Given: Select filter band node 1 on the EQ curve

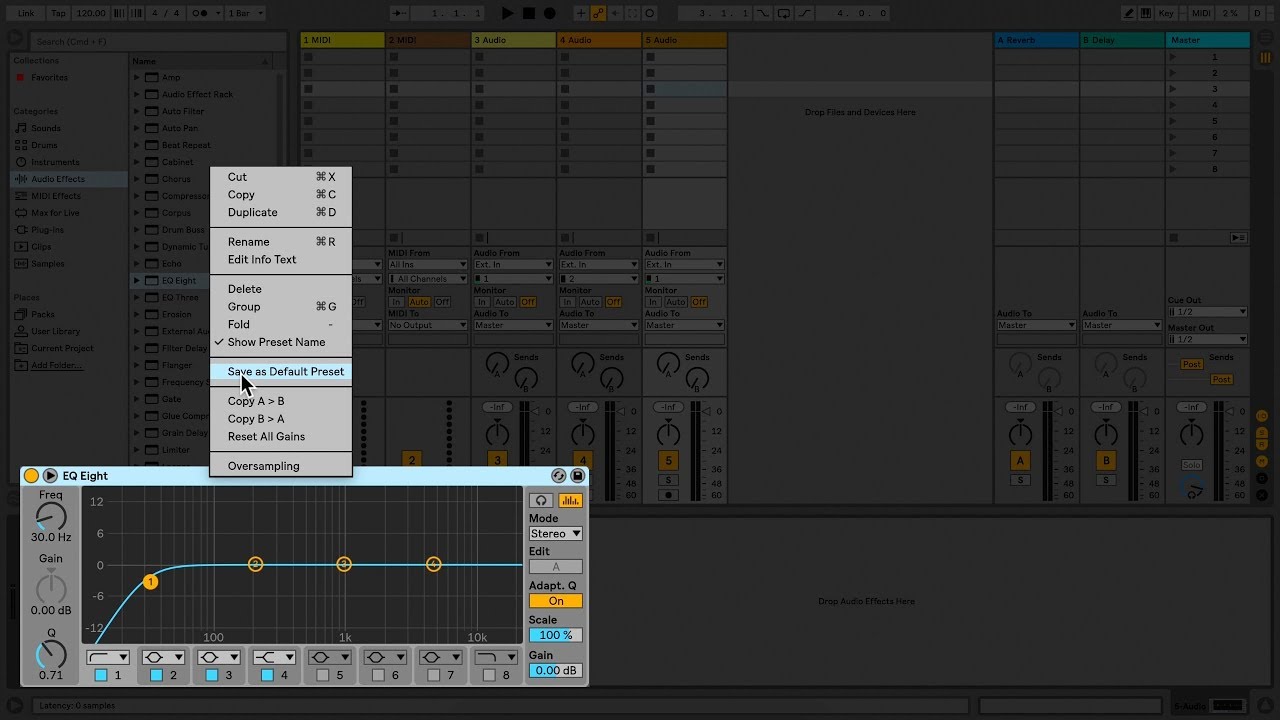Looking at the screenshot, I should click(x=150, y=581).
